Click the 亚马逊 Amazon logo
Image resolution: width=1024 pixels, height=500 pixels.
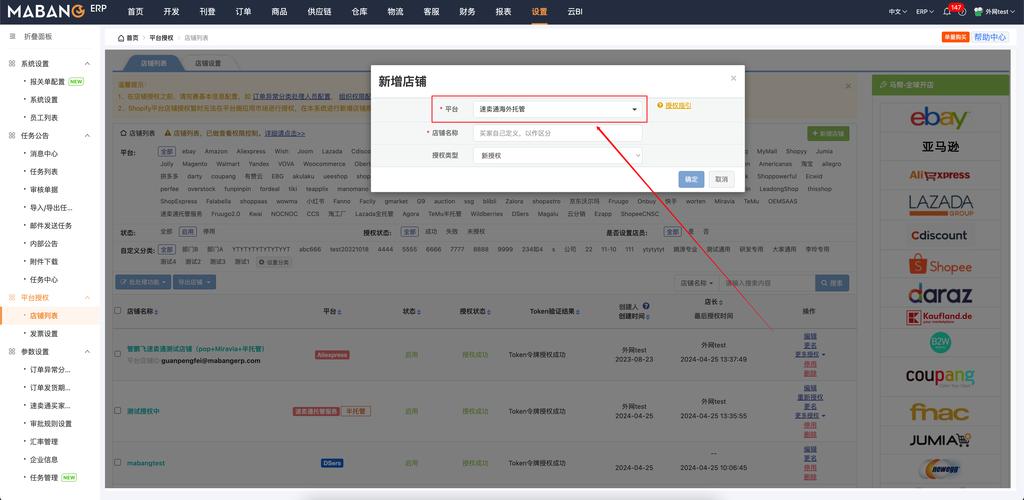(940, 147)
